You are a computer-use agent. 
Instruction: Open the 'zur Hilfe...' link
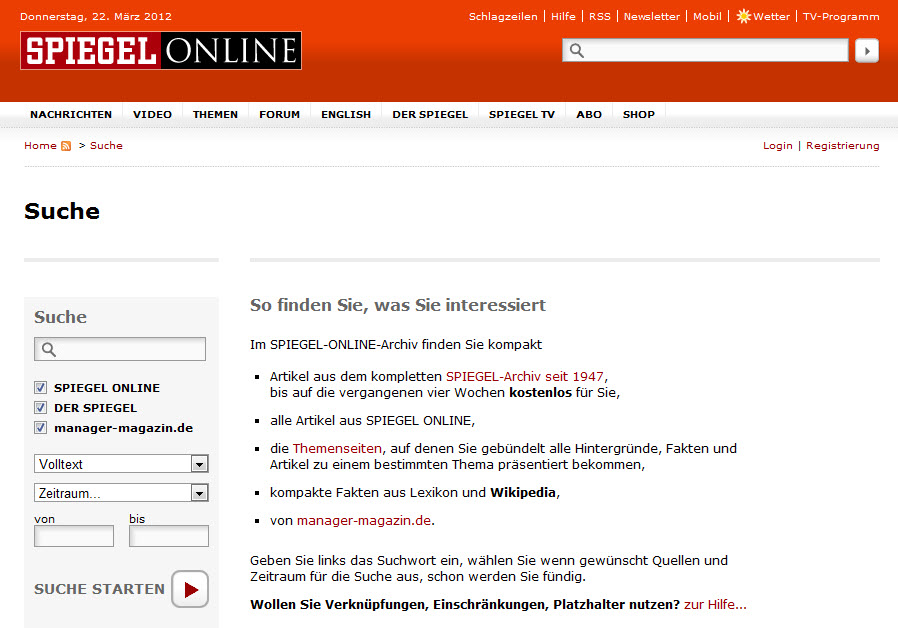point(715,605)
